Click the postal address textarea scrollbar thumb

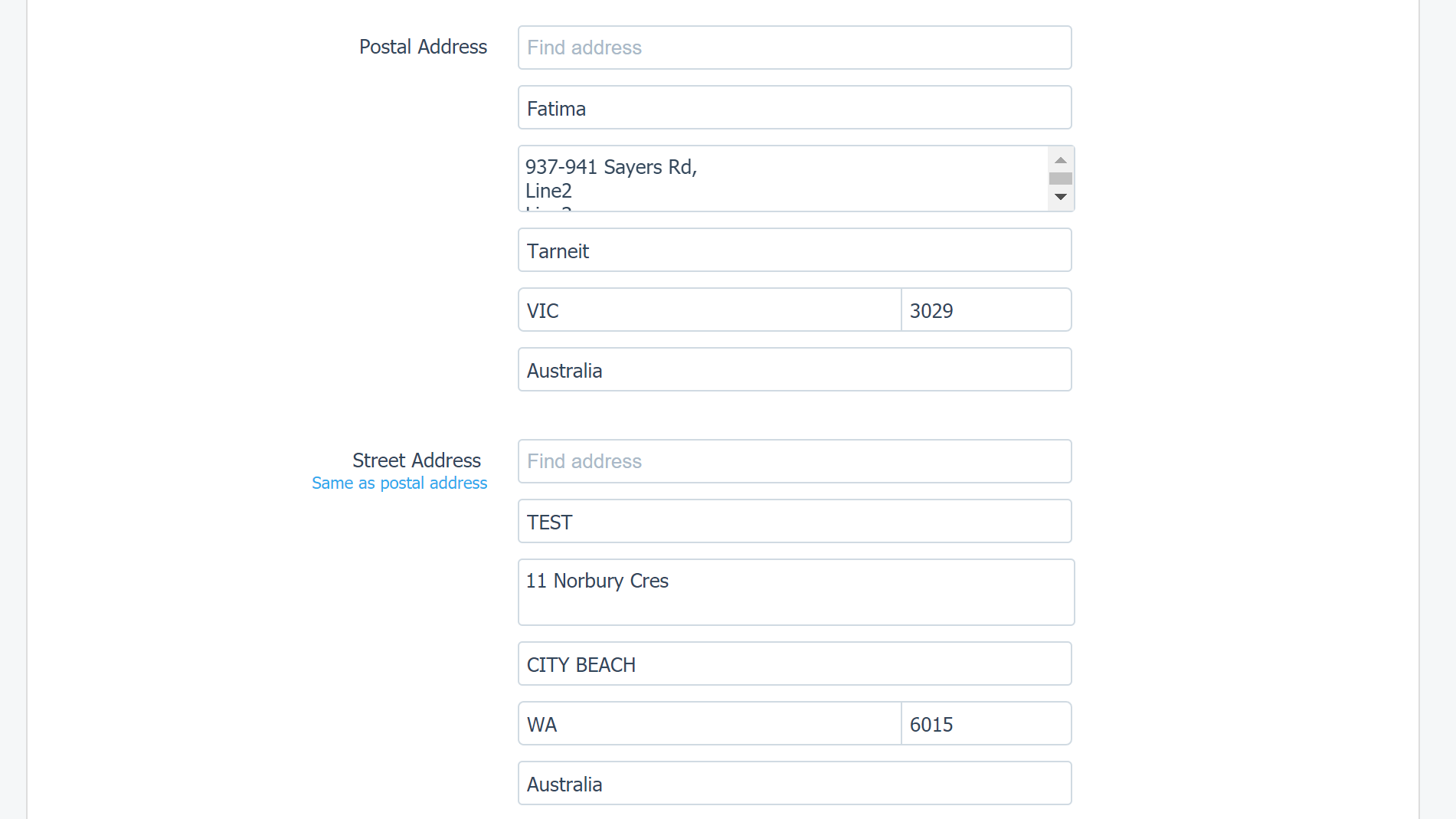click(x=1061, y=179)
